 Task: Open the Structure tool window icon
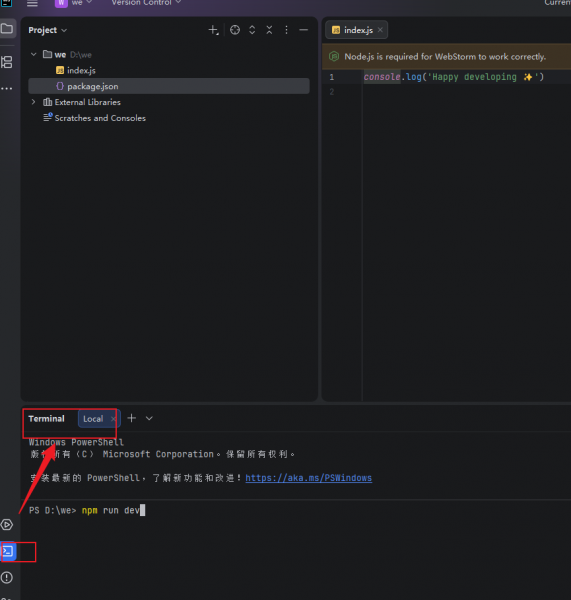click(x=7, y=62)
